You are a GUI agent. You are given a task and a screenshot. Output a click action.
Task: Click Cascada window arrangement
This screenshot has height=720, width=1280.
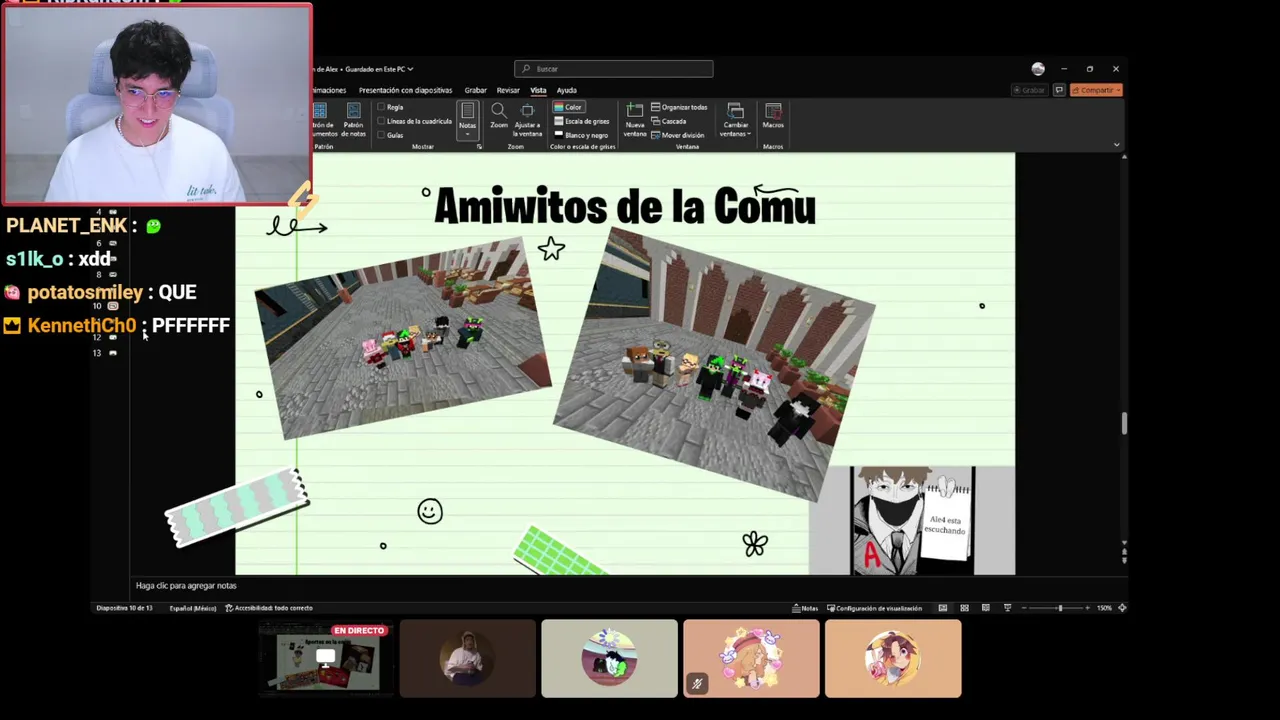tap(669, 121)
